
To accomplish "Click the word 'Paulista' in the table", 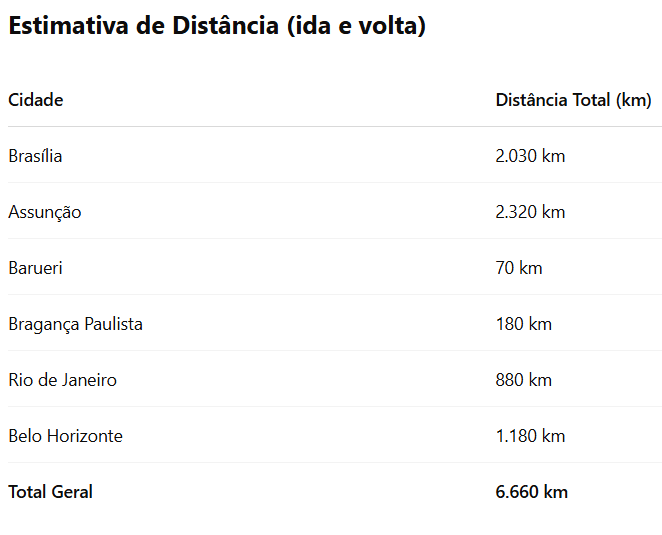I will click(x=111, y=324).
